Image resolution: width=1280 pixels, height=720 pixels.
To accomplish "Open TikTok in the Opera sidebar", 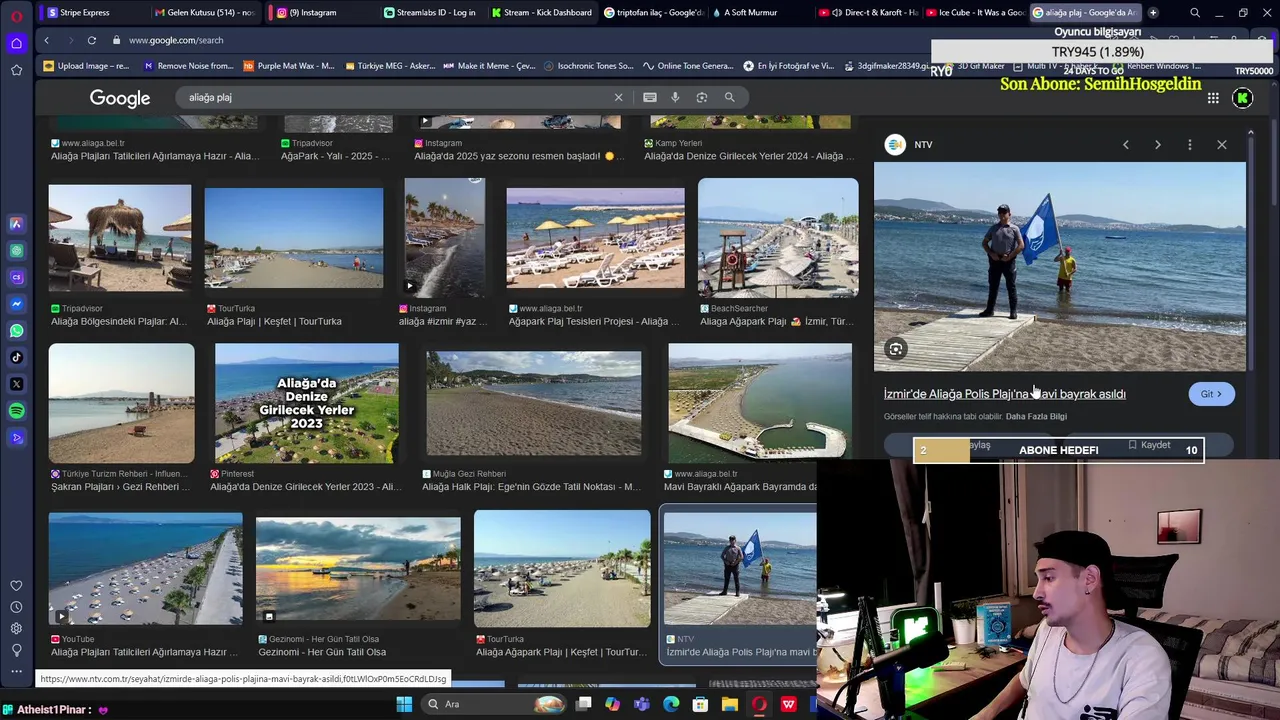I will pos(16,357).
